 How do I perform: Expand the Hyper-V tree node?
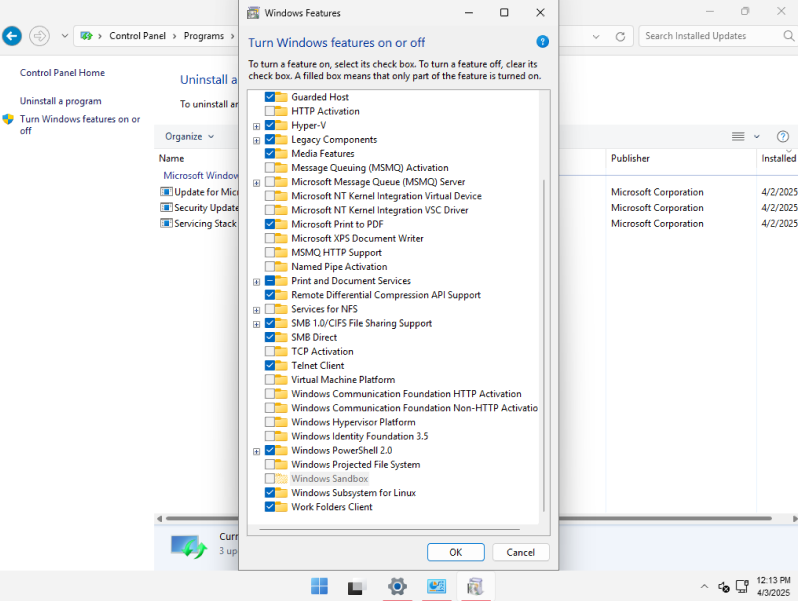click(256, 126)
